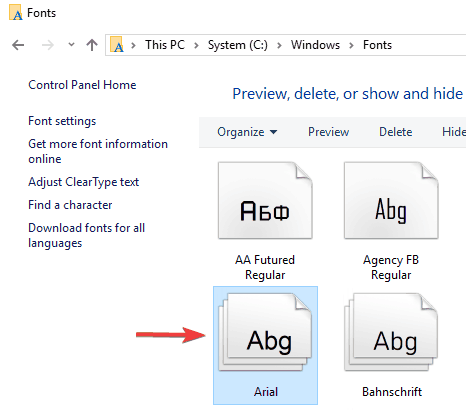
Task: Go up one folder level arrow
Action: click(92, 45)
